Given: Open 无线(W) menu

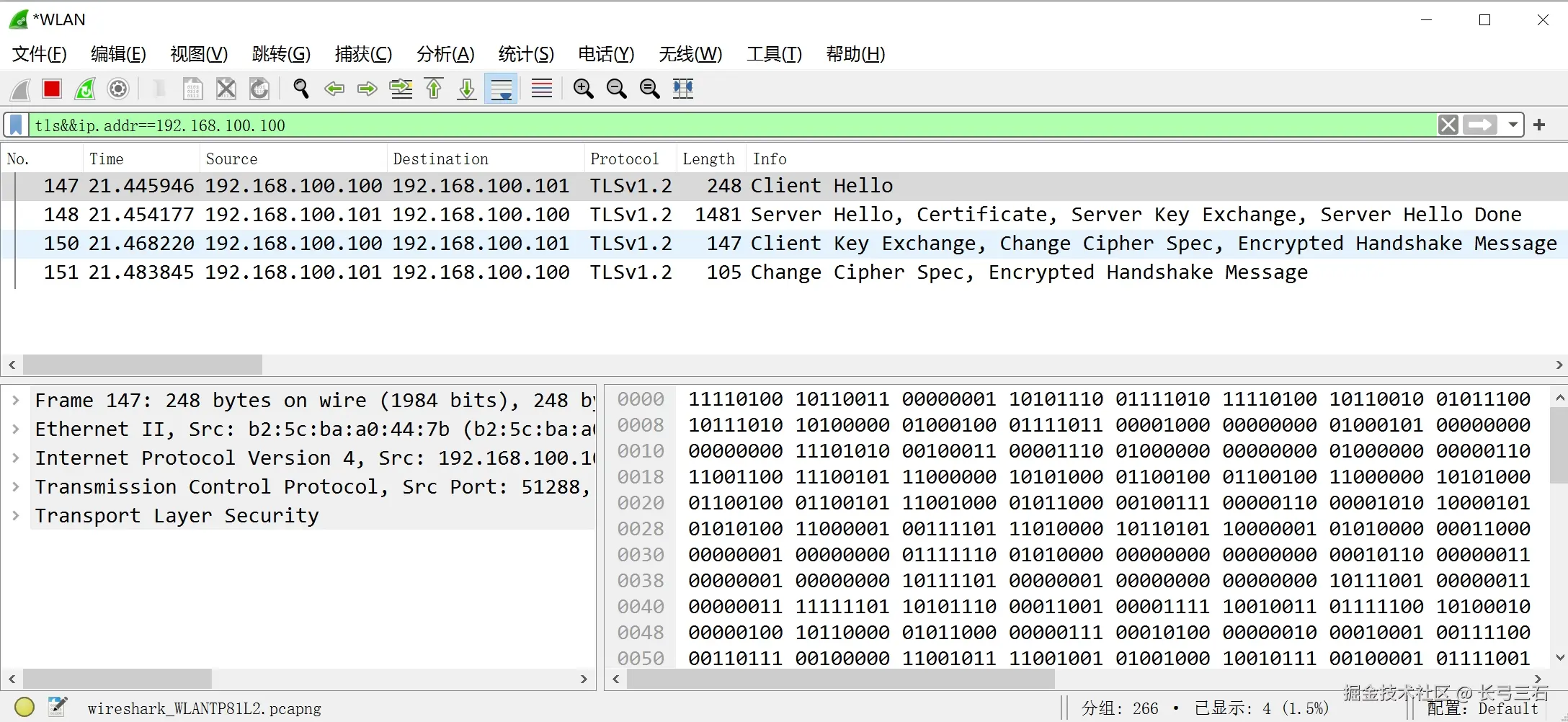Looking at the screenshot, I should (690, 54).
